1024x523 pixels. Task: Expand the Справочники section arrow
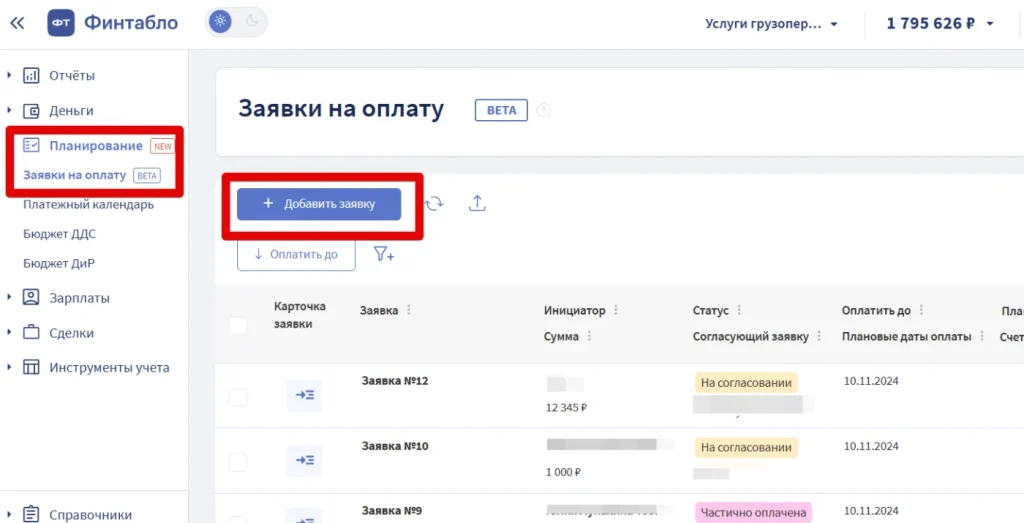pos(9,514)
